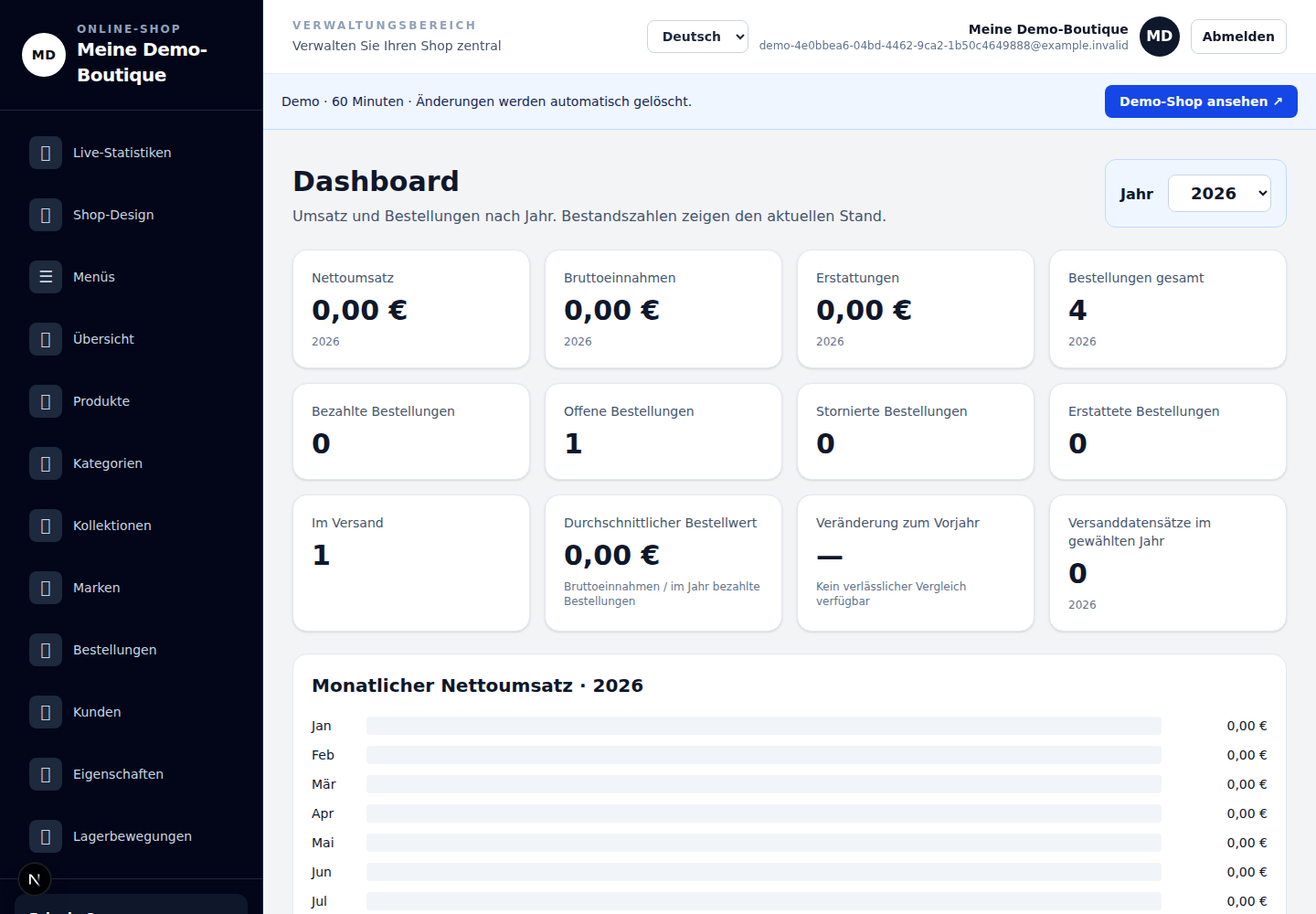Click the Durchschnittlicher Bestellwert card

pyautogui.click(x=663, y=563)
